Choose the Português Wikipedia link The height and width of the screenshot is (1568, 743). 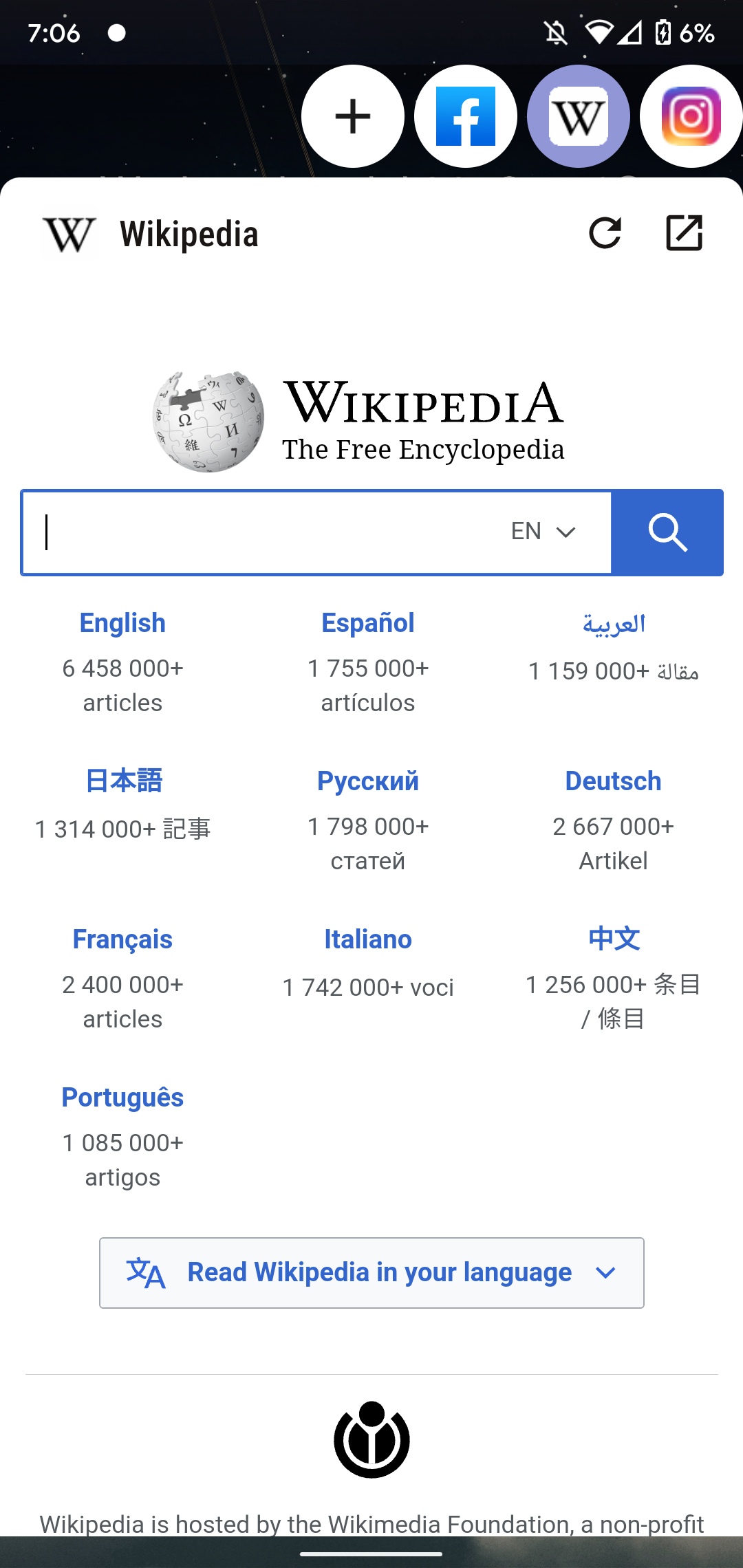pyautogui.click(x=122, y=1098)
